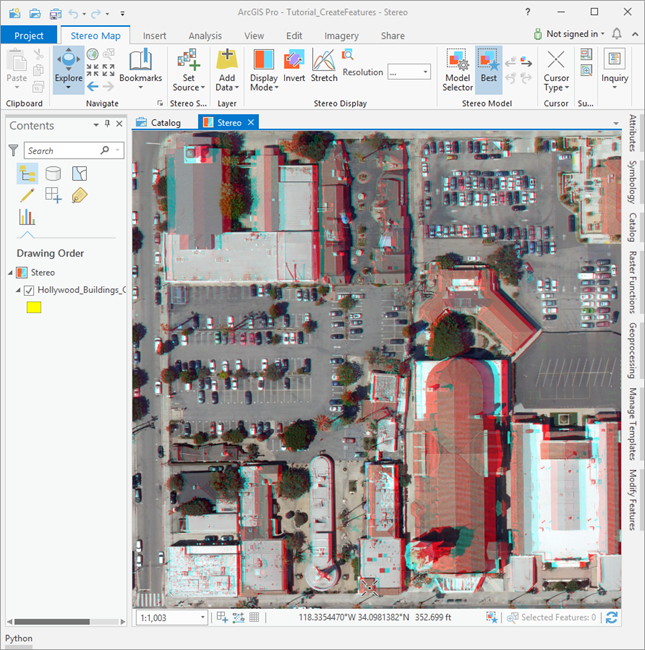Toggle the Best stereo model button

tap(488, 67)
